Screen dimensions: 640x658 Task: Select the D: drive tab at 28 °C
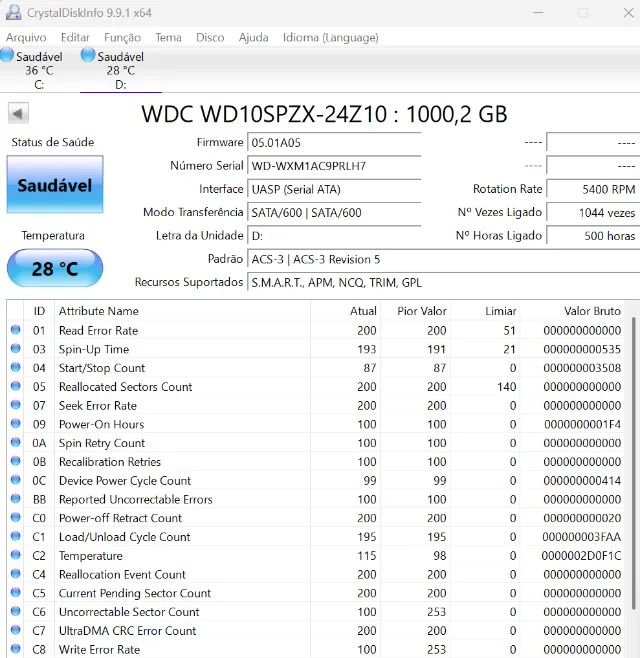(x=120, y=70)
